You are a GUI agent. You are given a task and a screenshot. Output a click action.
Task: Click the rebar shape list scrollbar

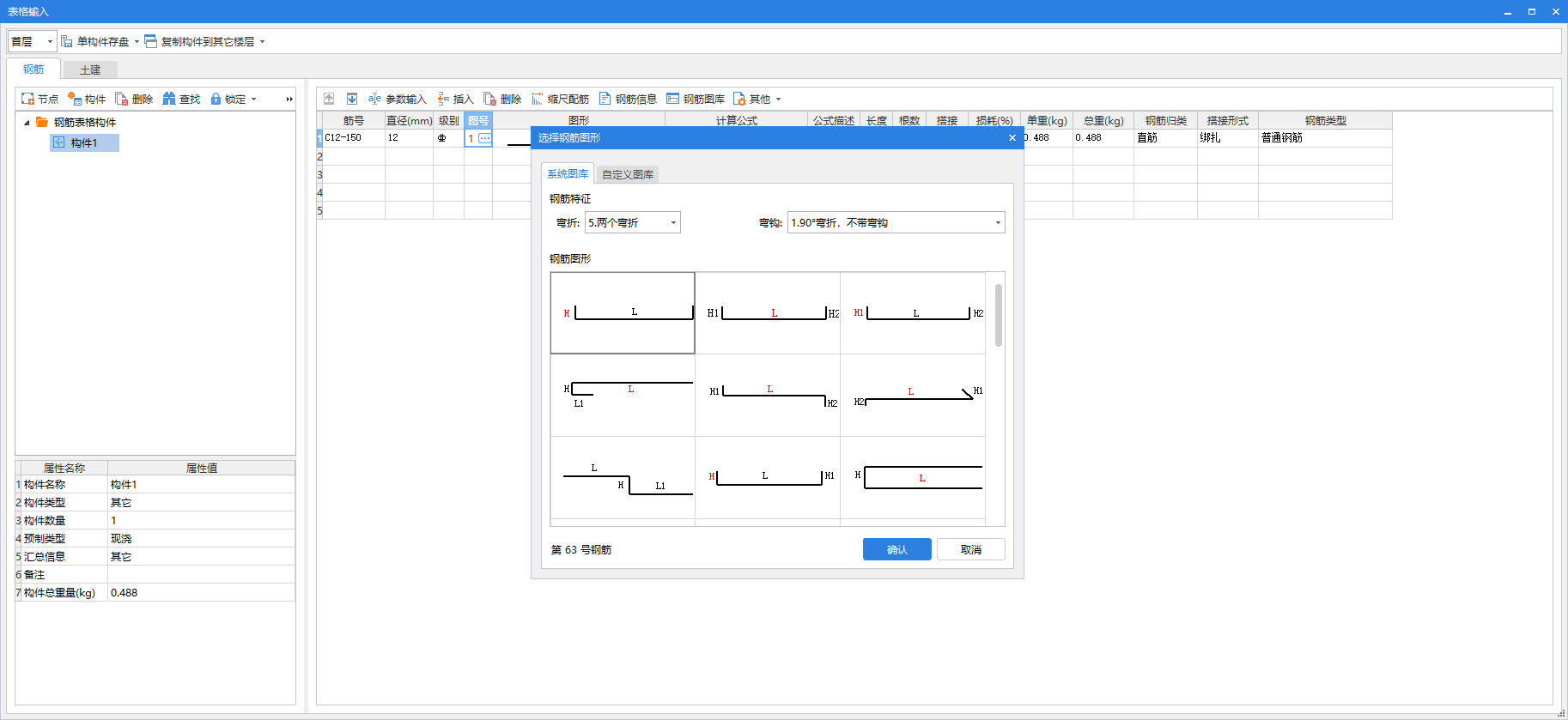coord(998,315)
